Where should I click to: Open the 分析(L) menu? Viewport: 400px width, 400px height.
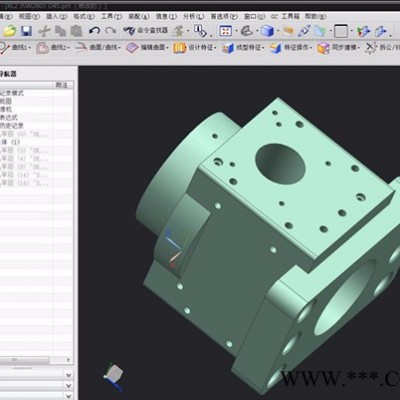194,16
